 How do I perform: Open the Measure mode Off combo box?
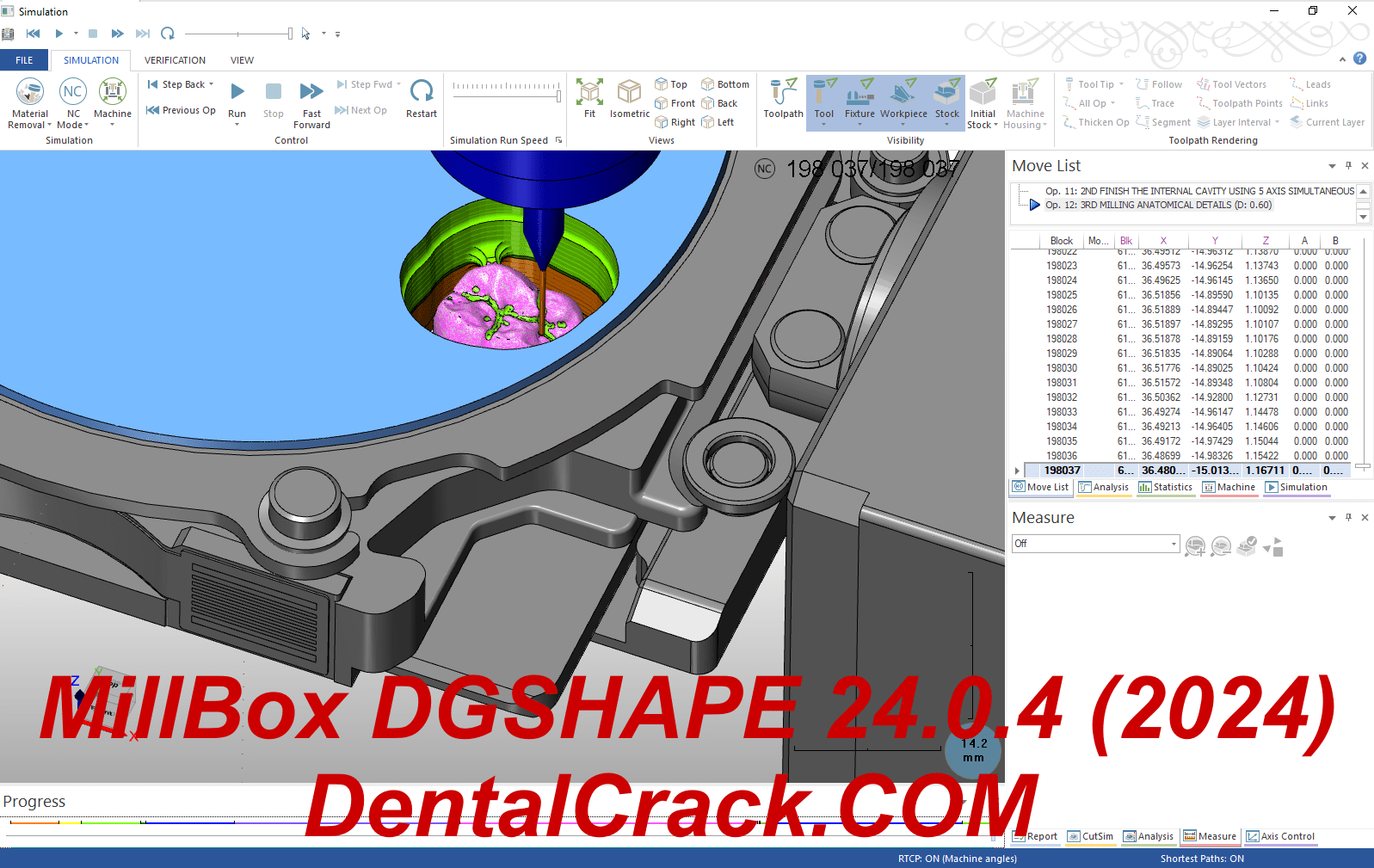pyautogui.click(x=1095, y=544)
